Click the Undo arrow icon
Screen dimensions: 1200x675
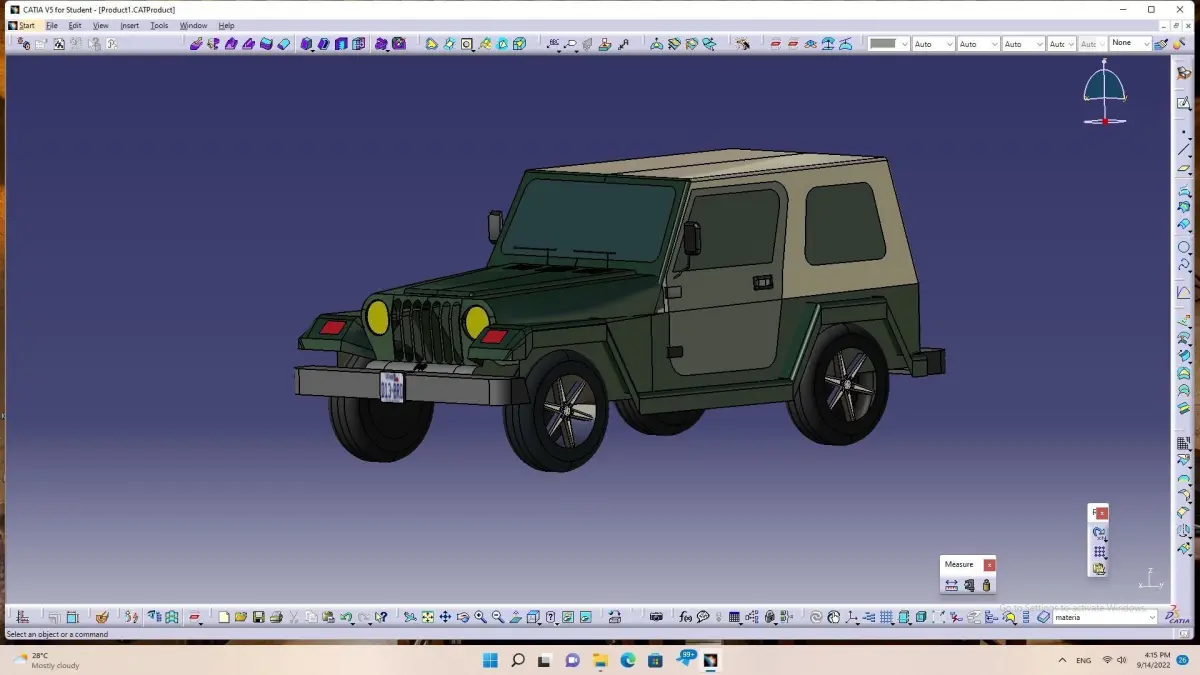[x=345, y=617]
